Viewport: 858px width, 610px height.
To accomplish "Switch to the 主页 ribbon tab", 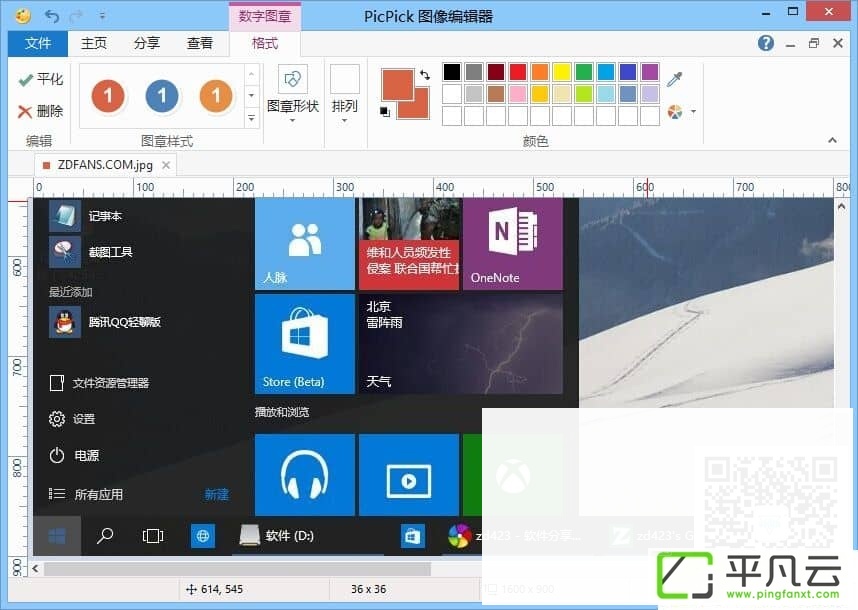I will click(94, 43).
